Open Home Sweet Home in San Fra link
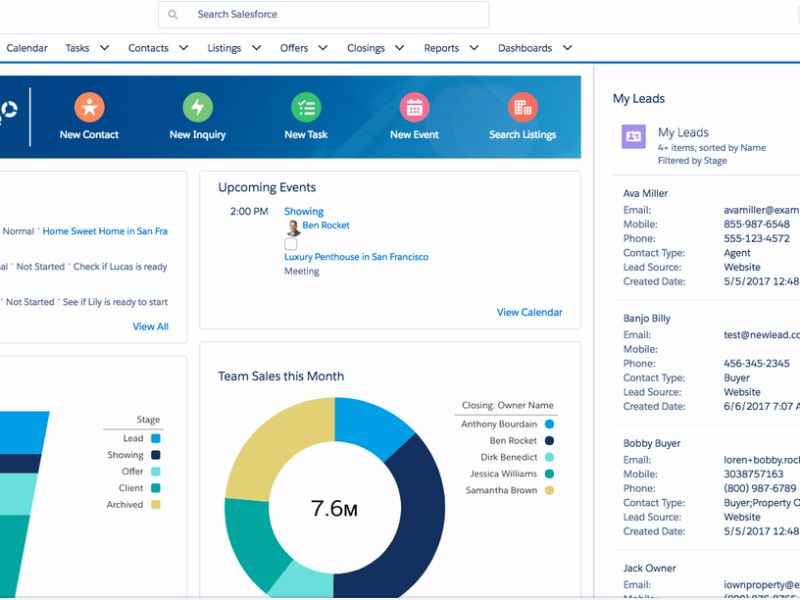This screenshot has height=600, width=800. [105, 231]
